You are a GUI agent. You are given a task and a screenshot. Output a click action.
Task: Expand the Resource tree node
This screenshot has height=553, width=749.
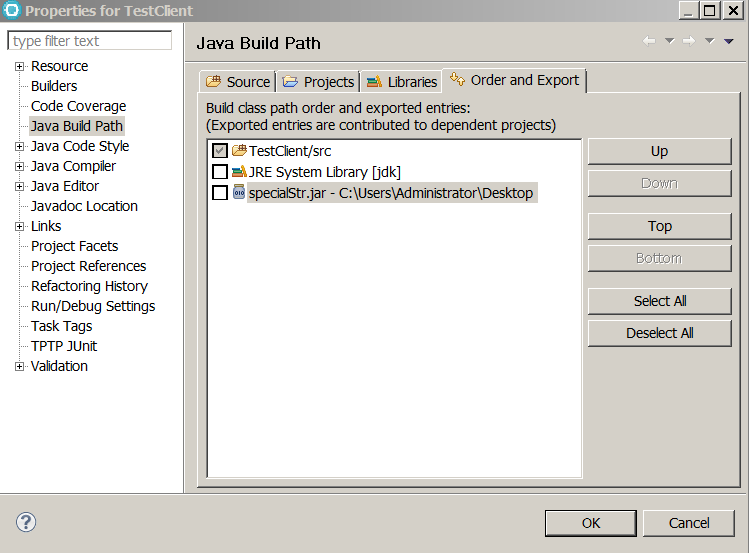(x=19, y=66)
